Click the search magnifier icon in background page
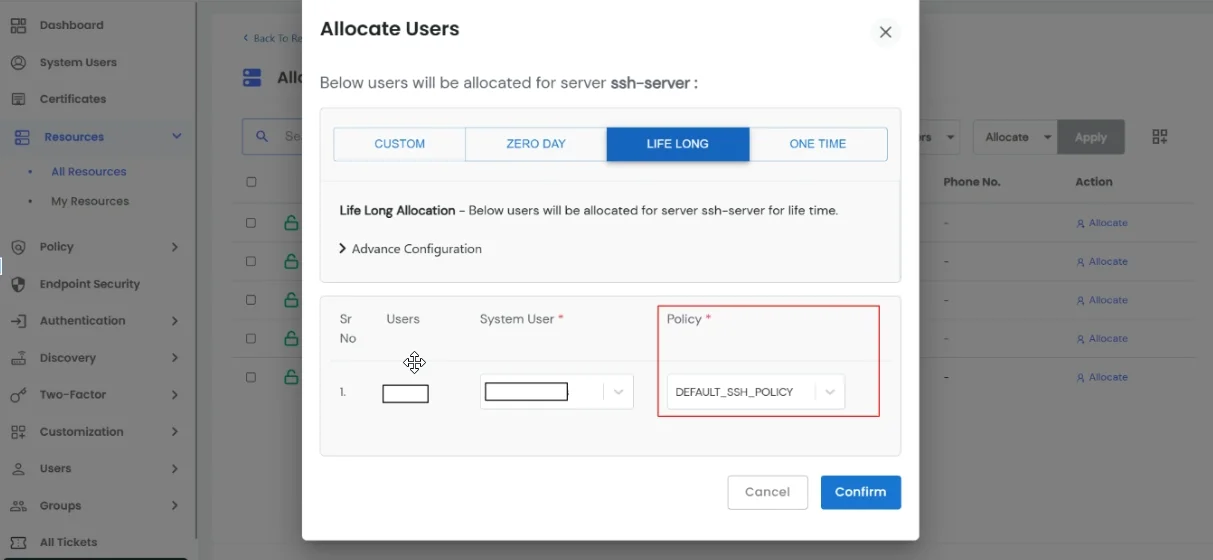The height and width of the screenshot is (560, 1213). (263, 136)
